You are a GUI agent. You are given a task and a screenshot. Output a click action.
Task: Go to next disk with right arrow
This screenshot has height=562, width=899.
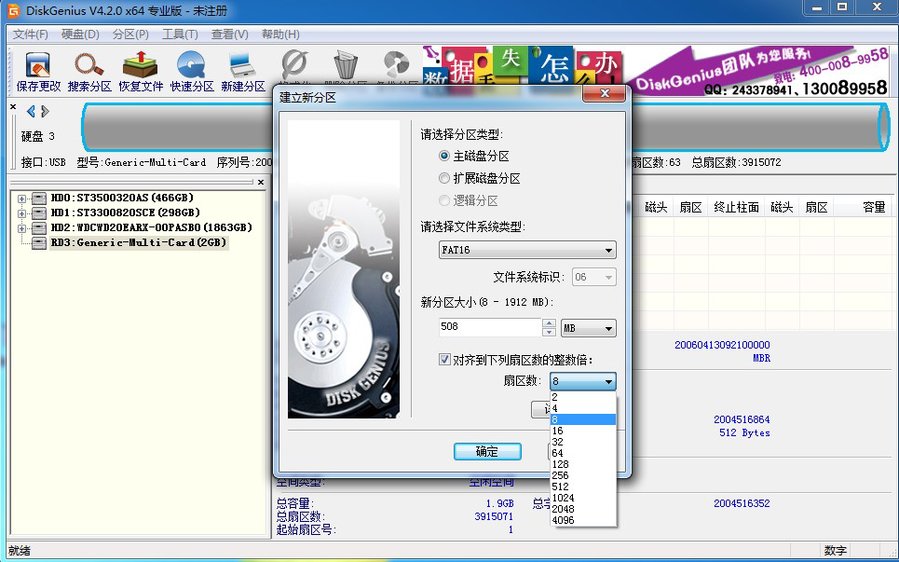pos(45,111)
